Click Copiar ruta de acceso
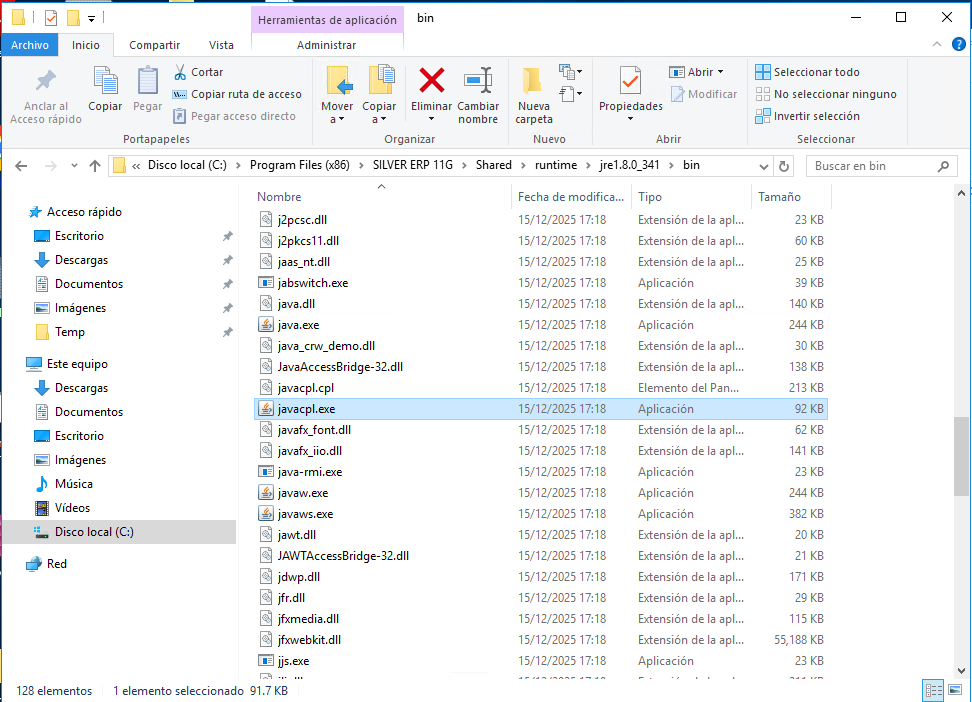972x702 pixels. [237, 94]
